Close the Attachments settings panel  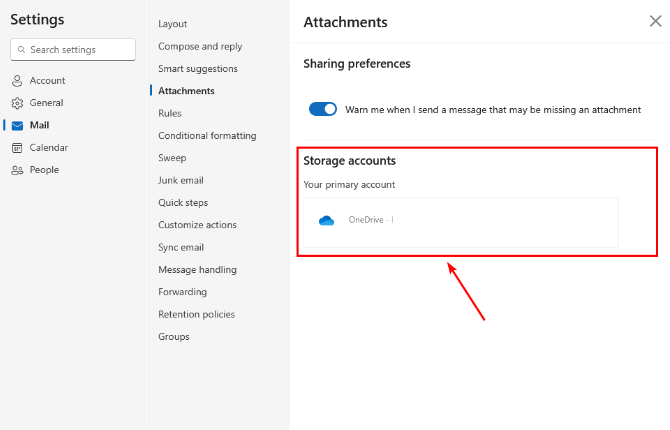click(655, 21)
